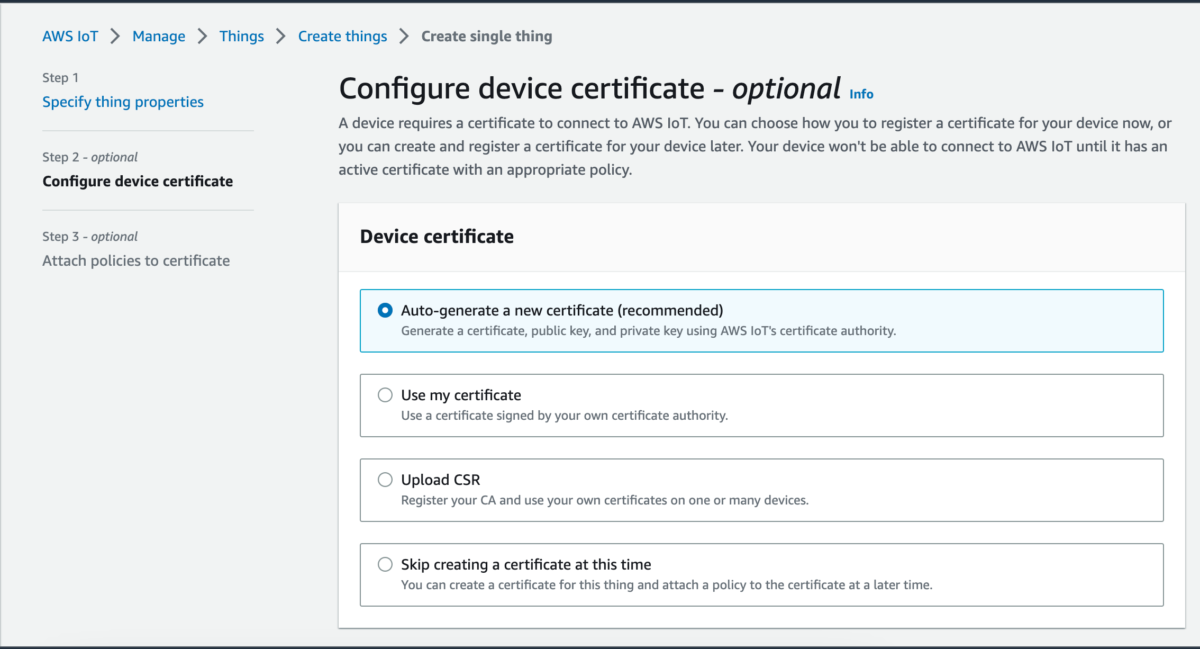Viewport: 1200px width, 649px height.
Task: Click the radio circle beside Use my certificate
Action: pyautogui.click(x=385, y=394)
